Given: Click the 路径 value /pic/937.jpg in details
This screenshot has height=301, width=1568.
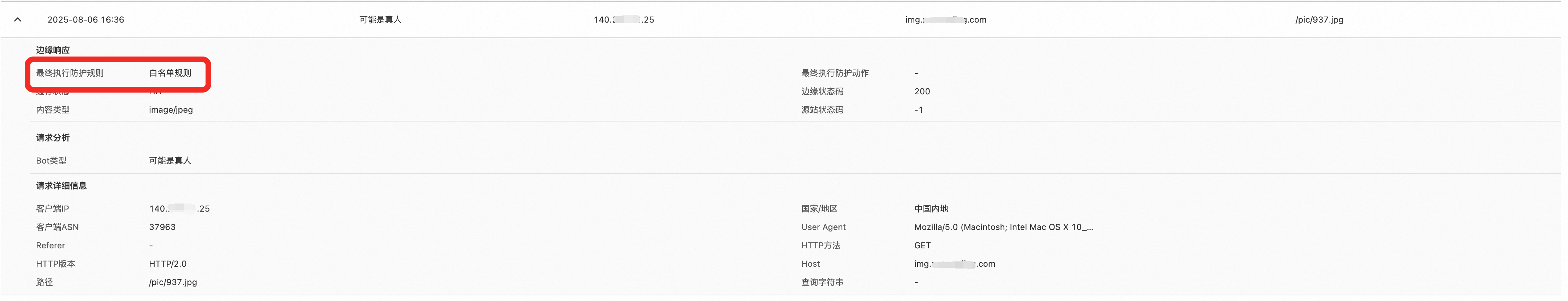Looking at the screenshot, I should [173, 282].
